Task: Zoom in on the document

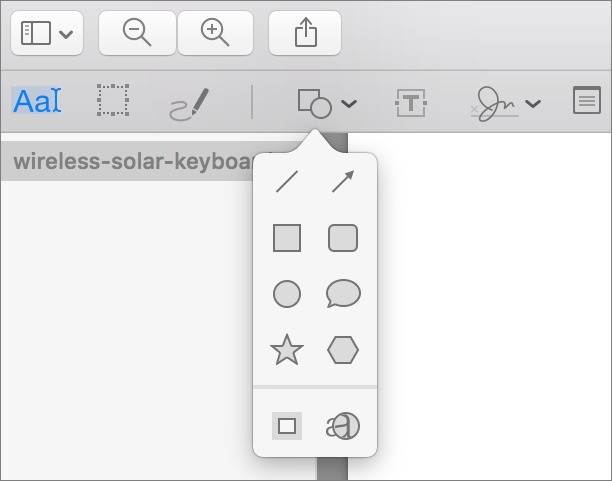Action: 215,33
